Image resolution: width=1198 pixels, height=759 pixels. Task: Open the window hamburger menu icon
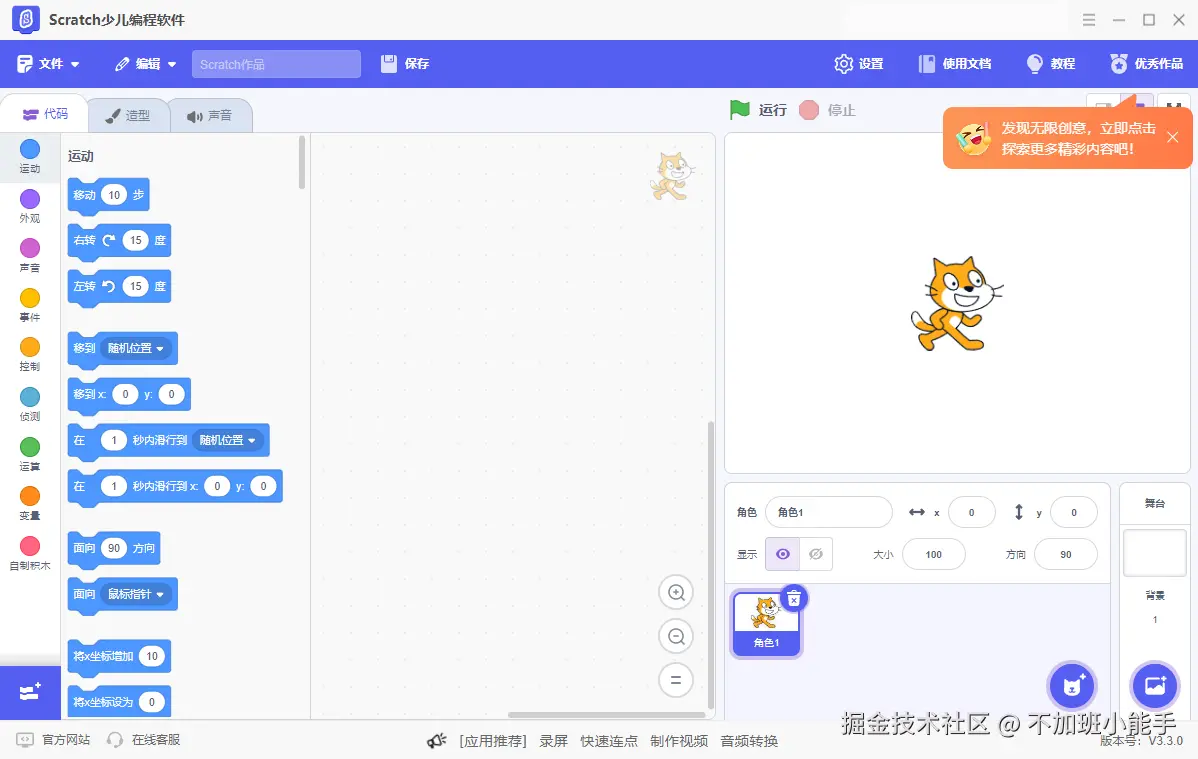[1089, 20]
